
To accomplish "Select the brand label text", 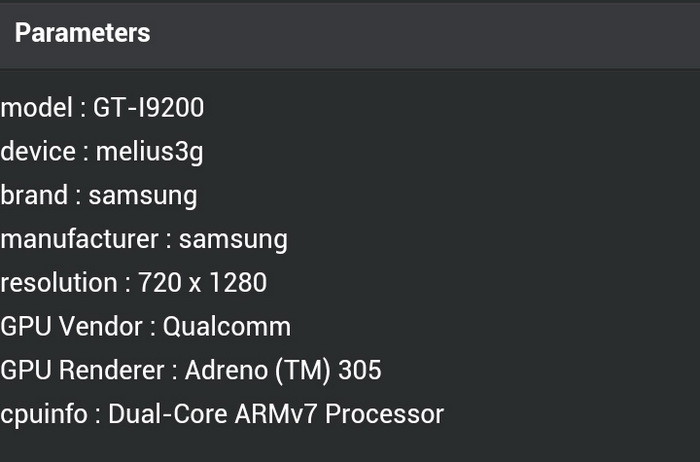I will pyautogui.click(x=34, y=195).
